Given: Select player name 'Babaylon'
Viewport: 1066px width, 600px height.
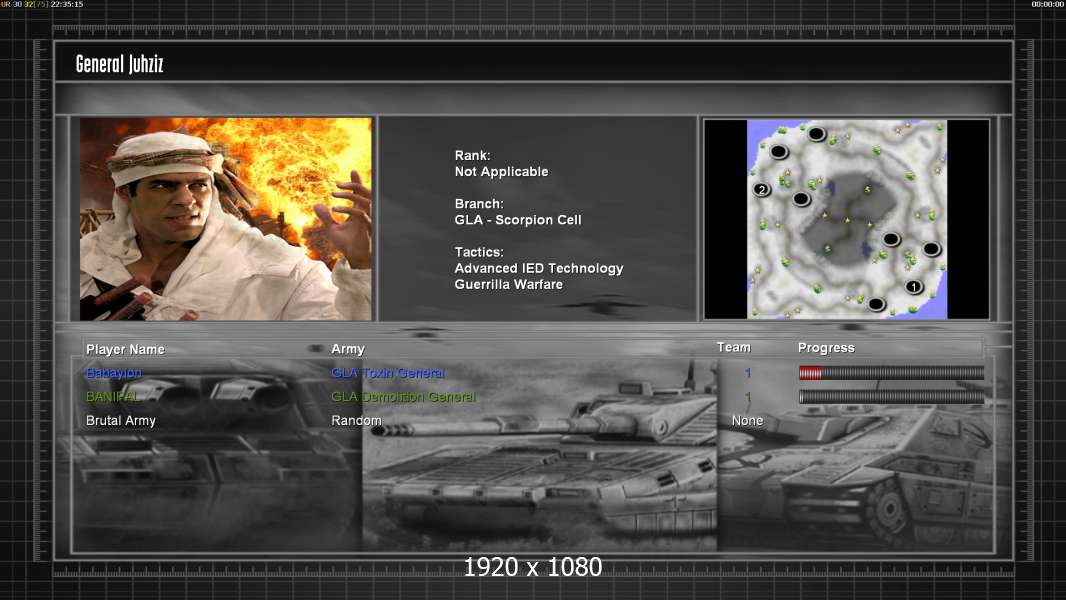Looking at the screenshot, I should 114,373.
